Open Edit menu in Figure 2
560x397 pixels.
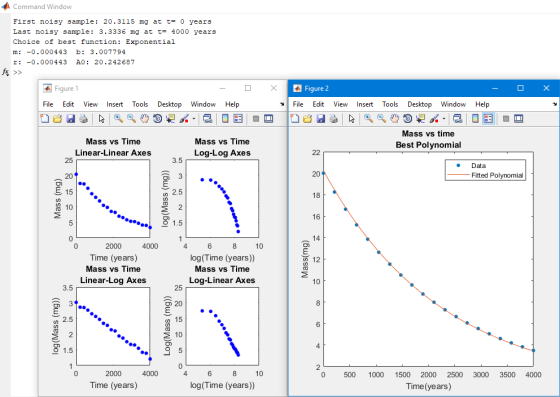[318, 104]
